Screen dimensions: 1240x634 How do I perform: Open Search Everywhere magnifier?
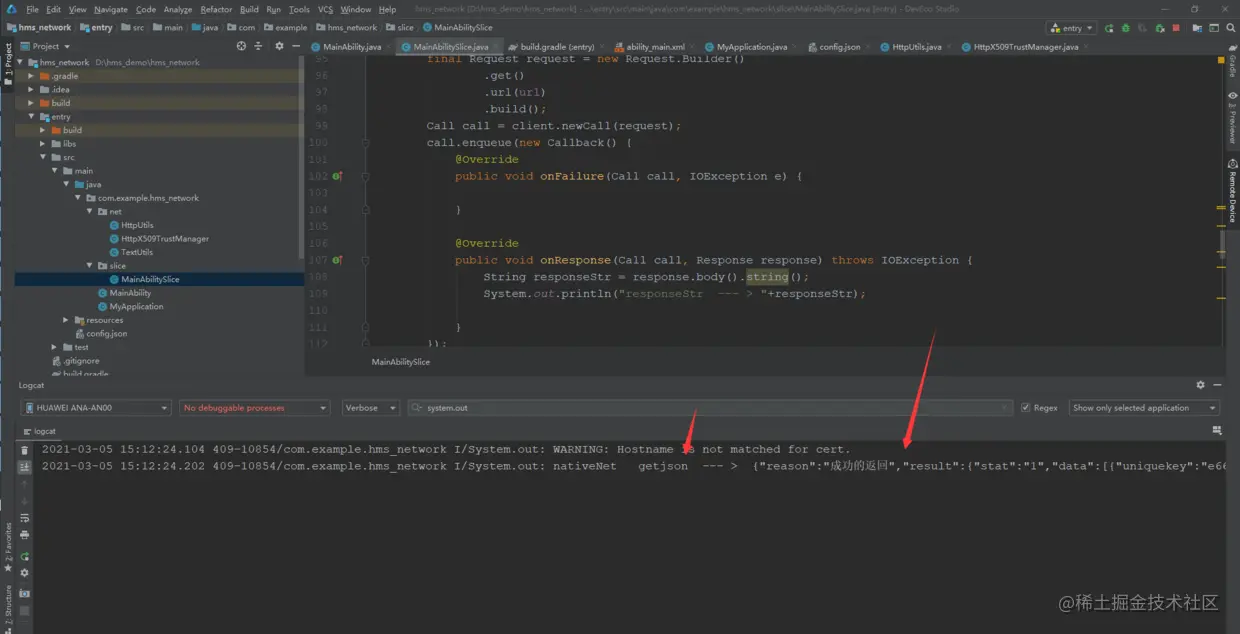point(1230,28)
